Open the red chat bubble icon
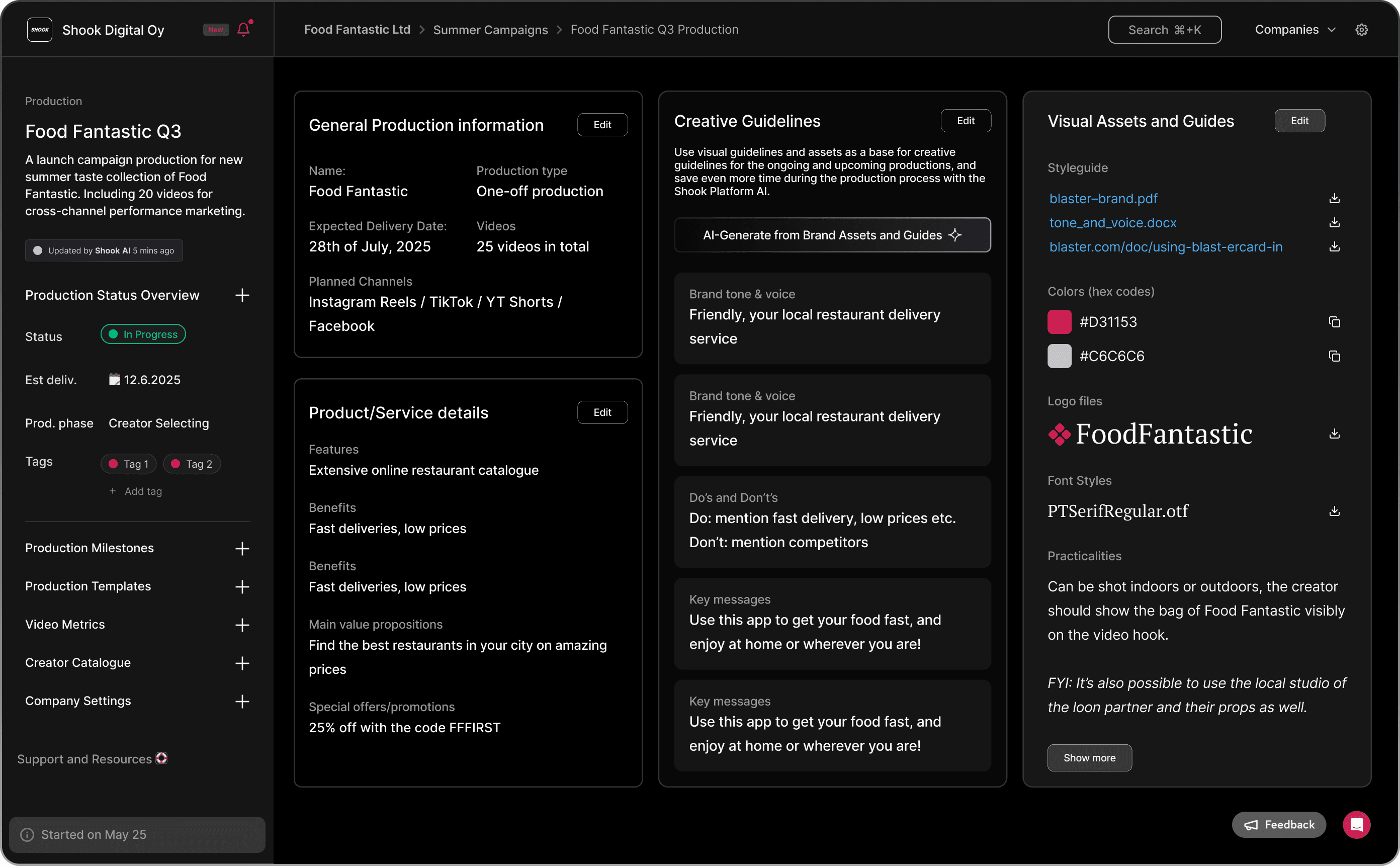 click(1356, 825)
